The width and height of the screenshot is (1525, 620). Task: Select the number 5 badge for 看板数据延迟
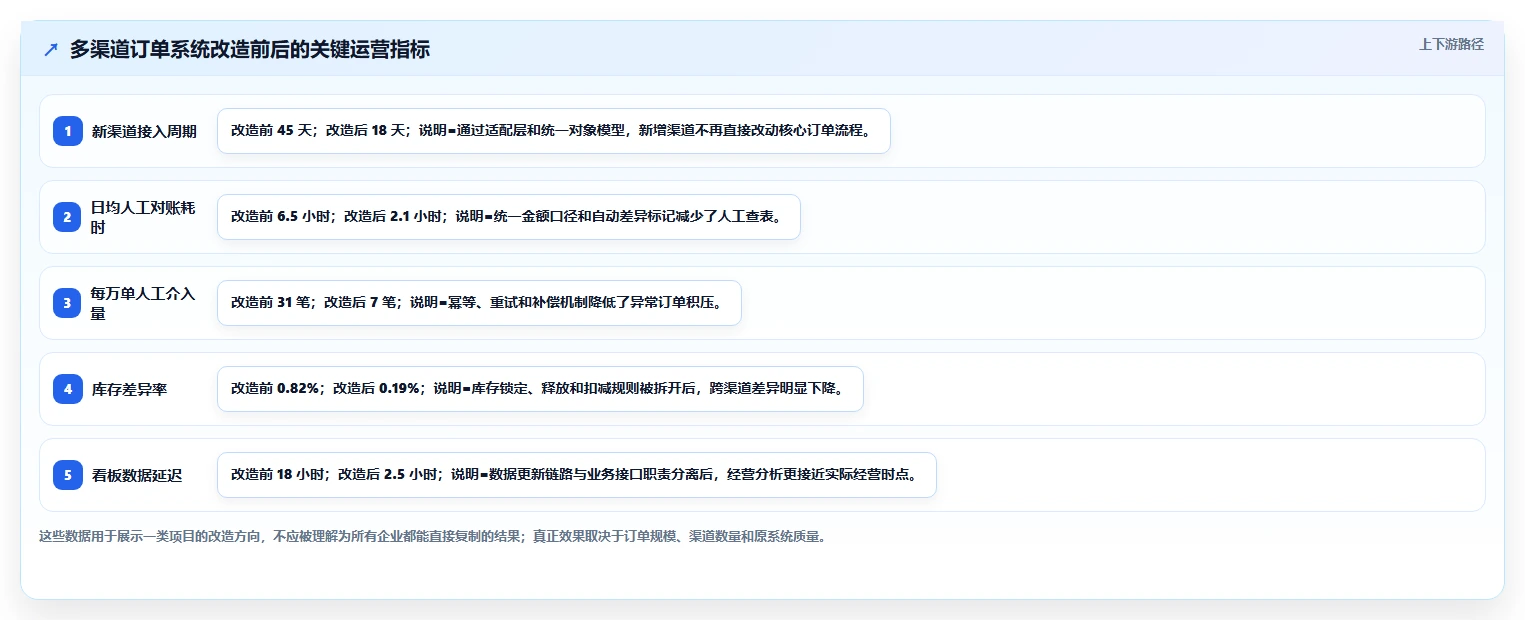pos(68,475)
